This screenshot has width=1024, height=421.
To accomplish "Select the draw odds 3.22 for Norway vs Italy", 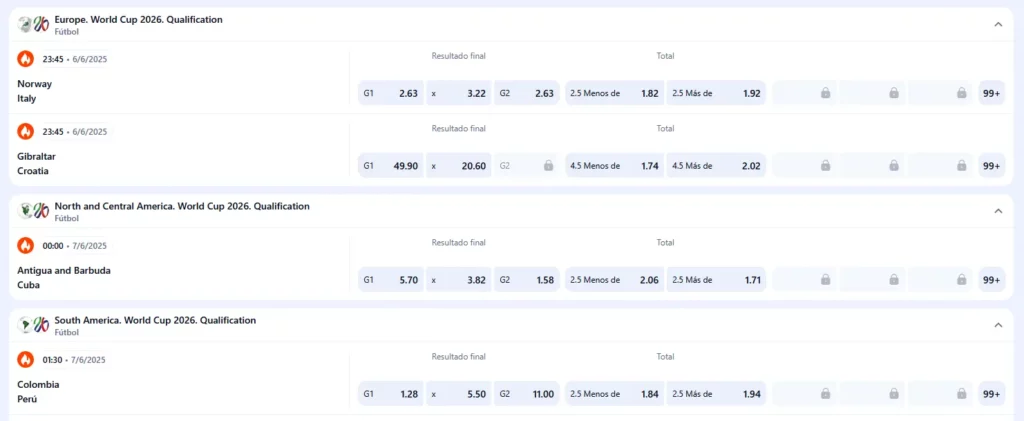I will click(x=459, y=93).
